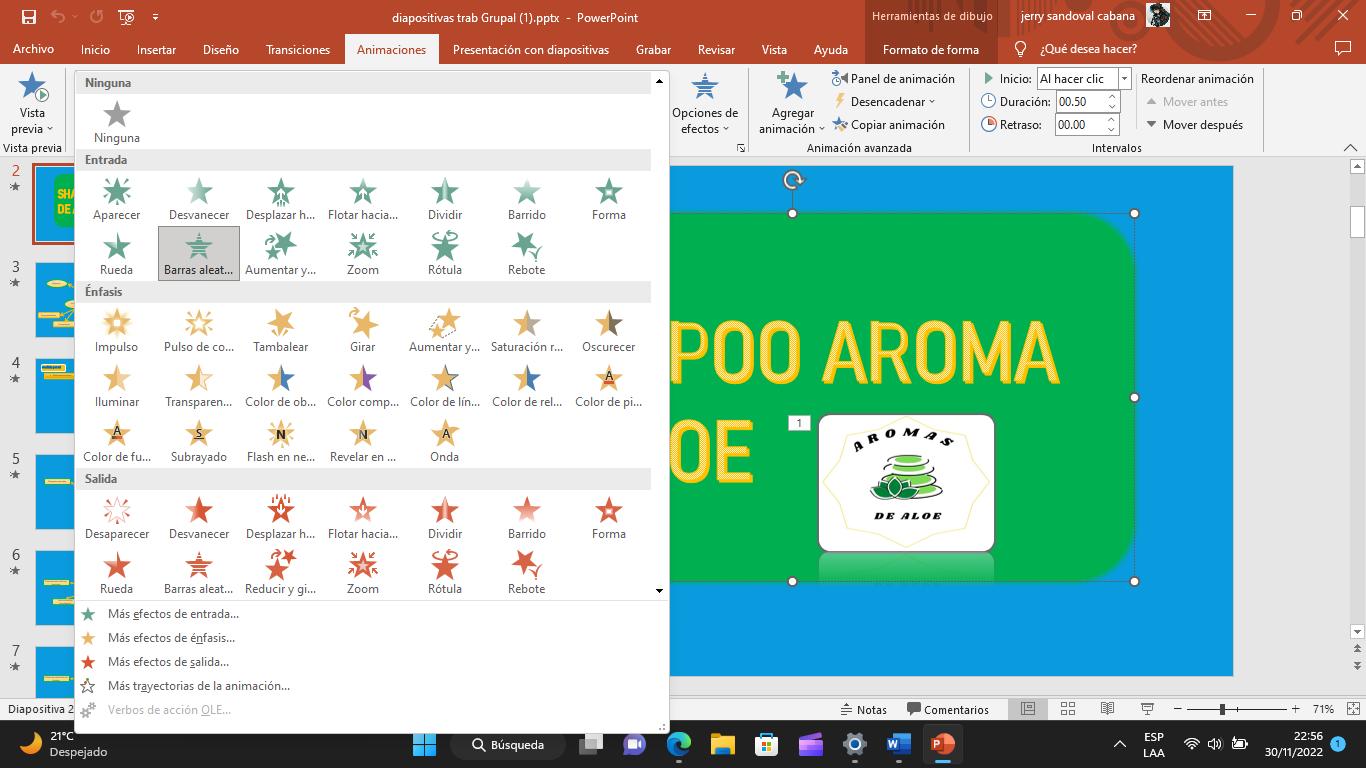This screenshot has height=768, width=1366.
Task: Open Más trayectorias de la animación
Action: point(198,686)
